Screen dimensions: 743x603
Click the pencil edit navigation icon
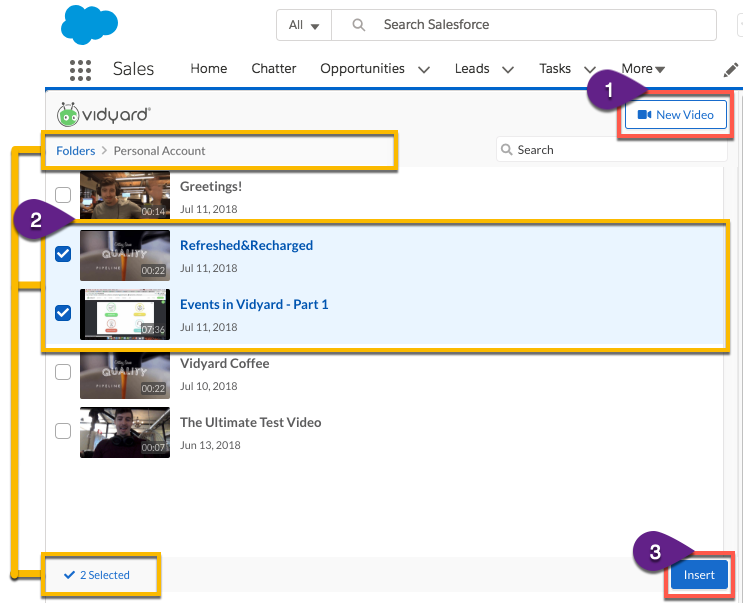coord(731,70)
